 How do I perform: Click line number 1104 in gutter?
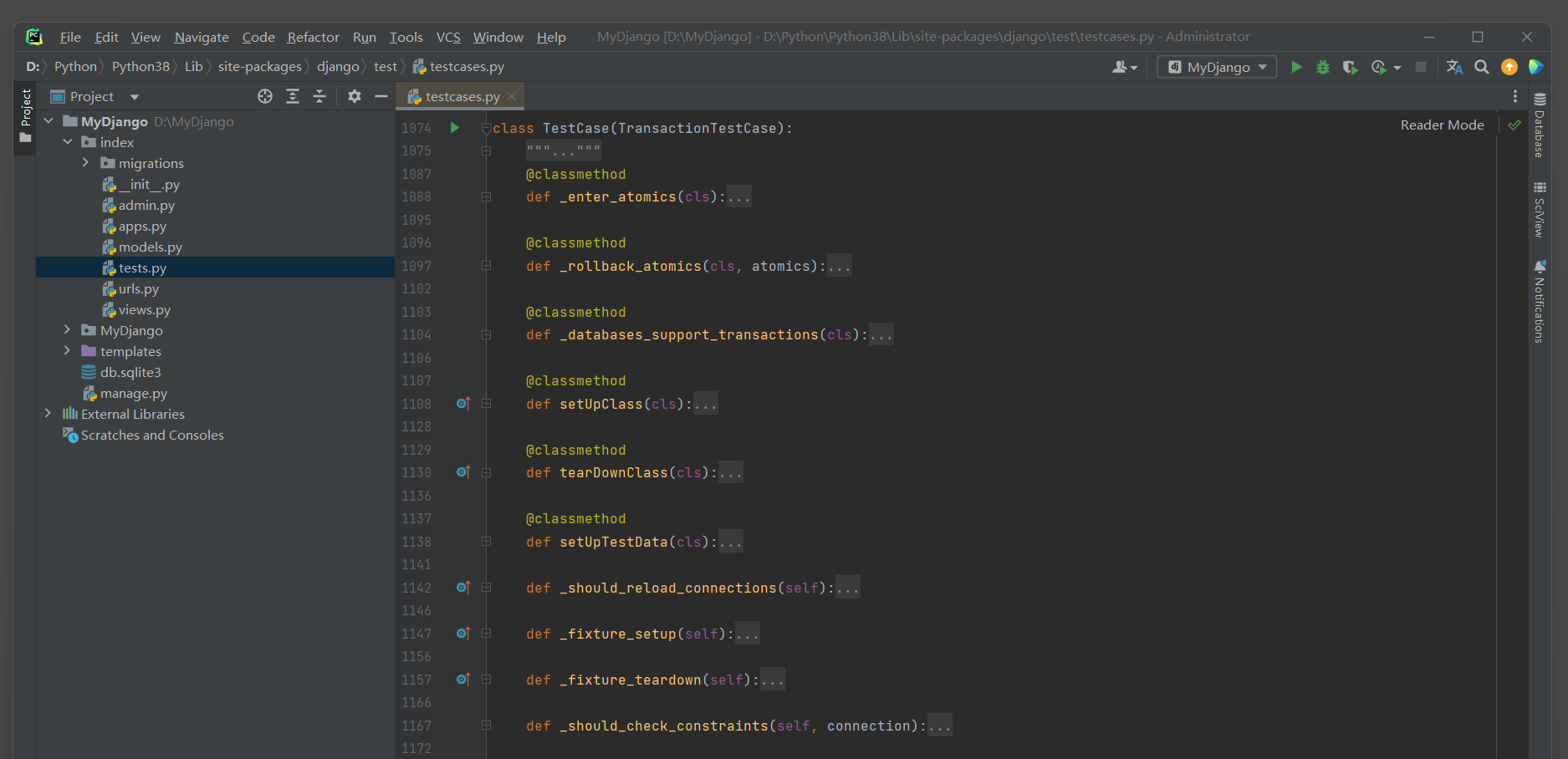click(x=416, y=335)
